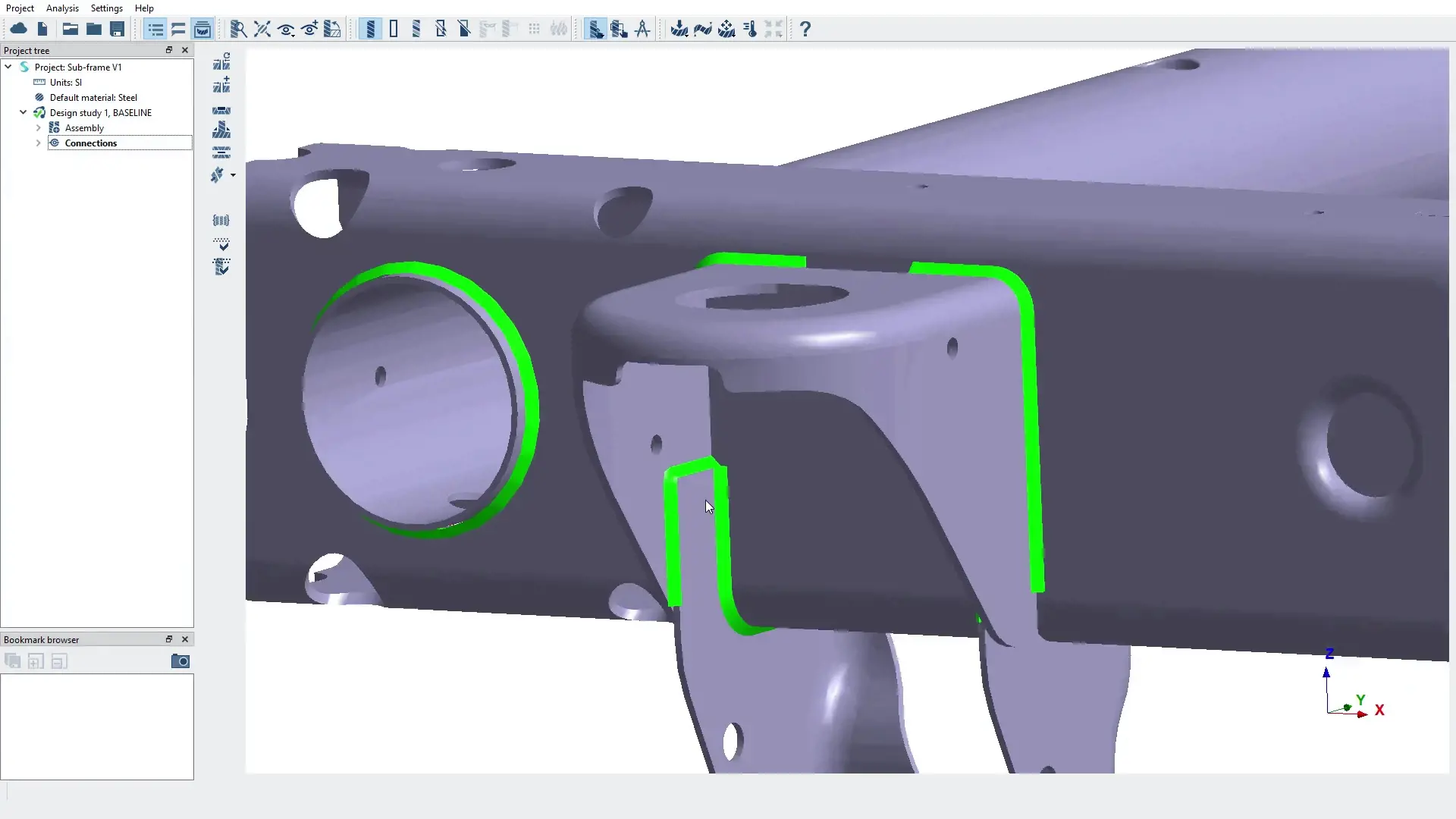
Task: Save the current project
Action: (x=117, y=29)
